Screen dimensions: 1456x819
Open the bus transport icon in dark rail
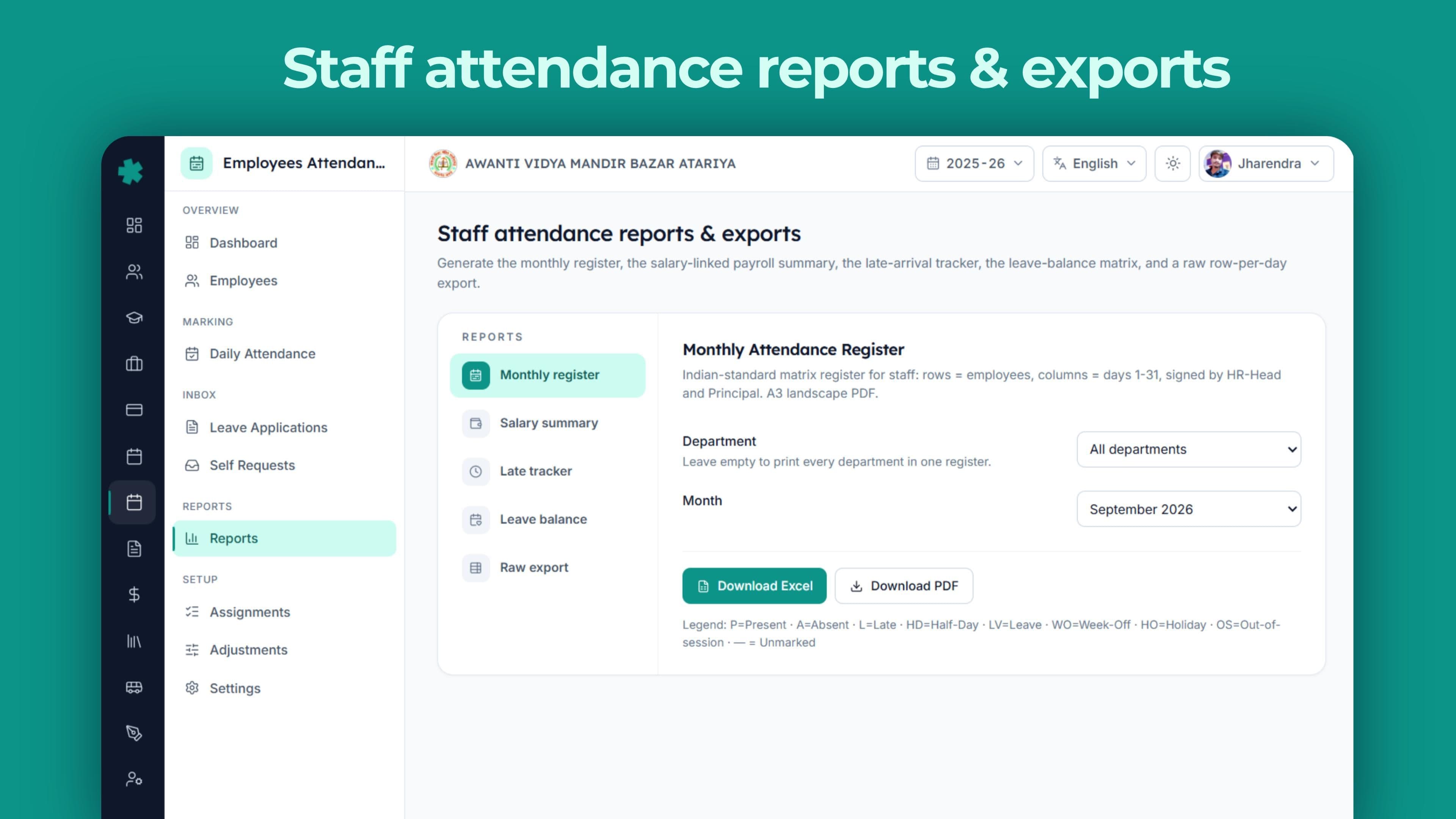point(134,687)
